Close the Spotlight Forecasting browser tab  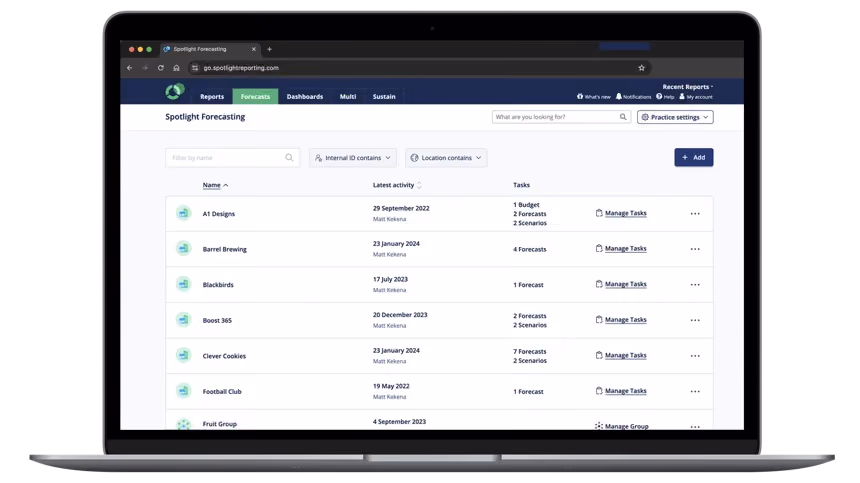click(x=253, y=49)
